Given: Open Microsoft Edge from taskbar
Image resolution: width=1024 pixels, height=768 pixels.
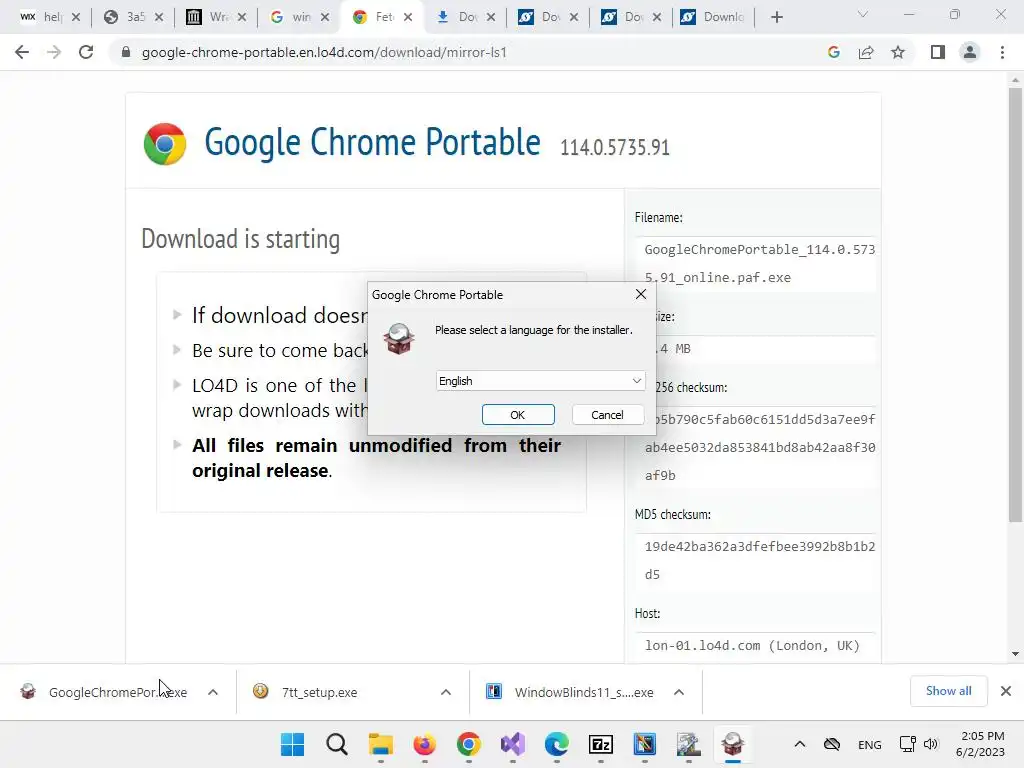Looking at the screenshot, I should (556, 744).
